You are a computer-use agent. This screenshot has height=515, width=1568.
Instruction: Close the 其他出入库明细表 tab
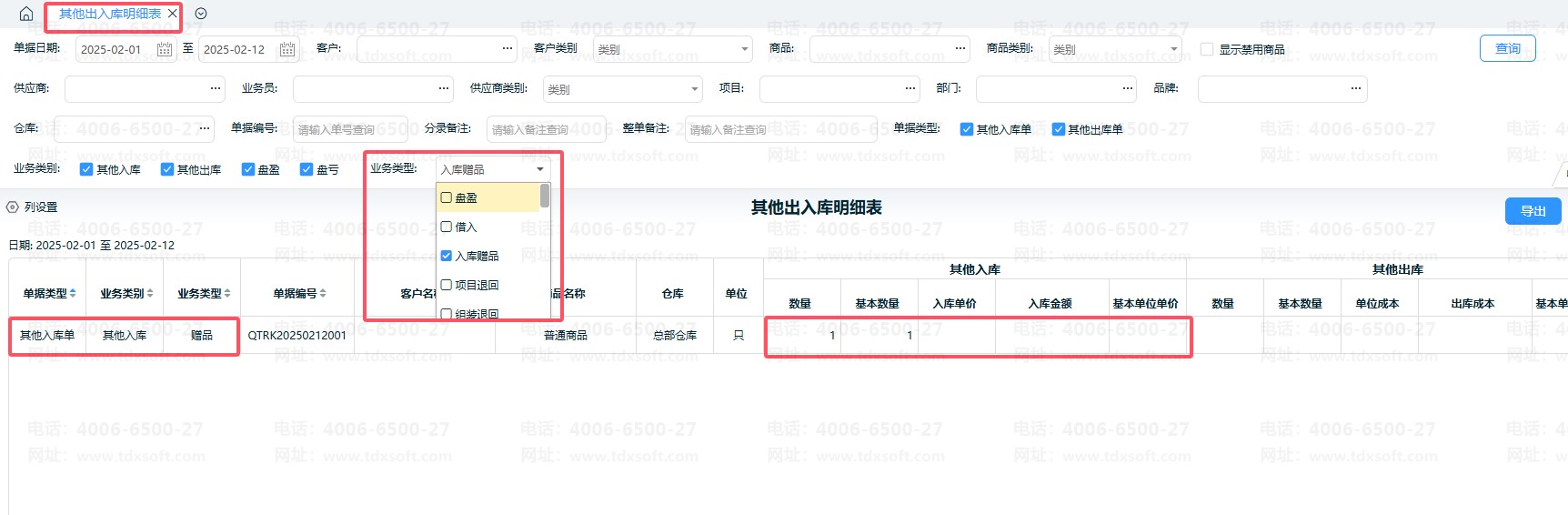tap(173, 14)
